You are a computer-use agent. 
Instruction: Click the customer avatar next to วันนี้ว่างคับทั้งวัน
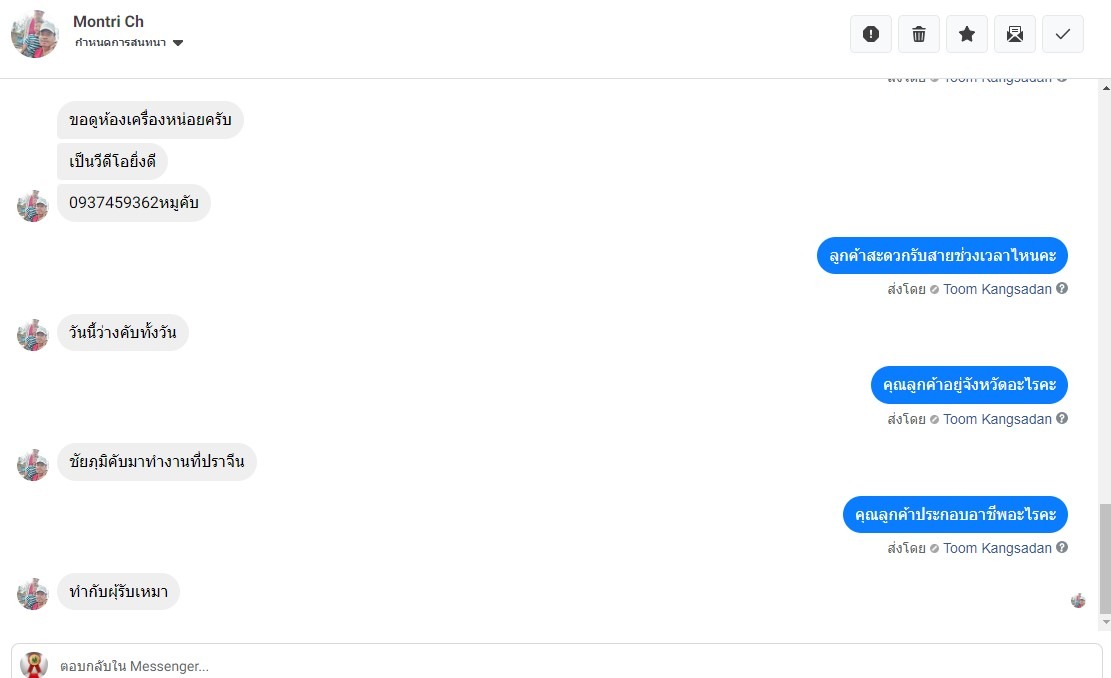click(x=33, y=334)
